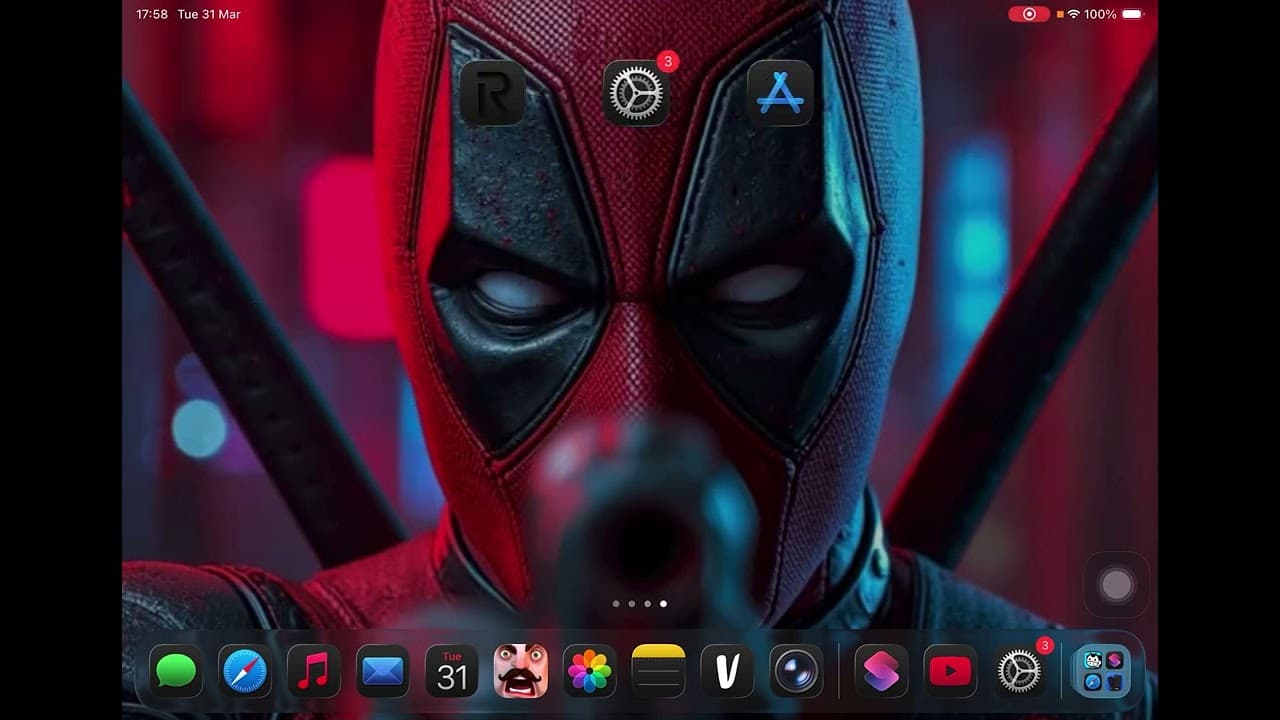Launch the white V app in dock
Image resolution: width=1280 pixels, height=720 pixels.
click(x=728, y=671)
